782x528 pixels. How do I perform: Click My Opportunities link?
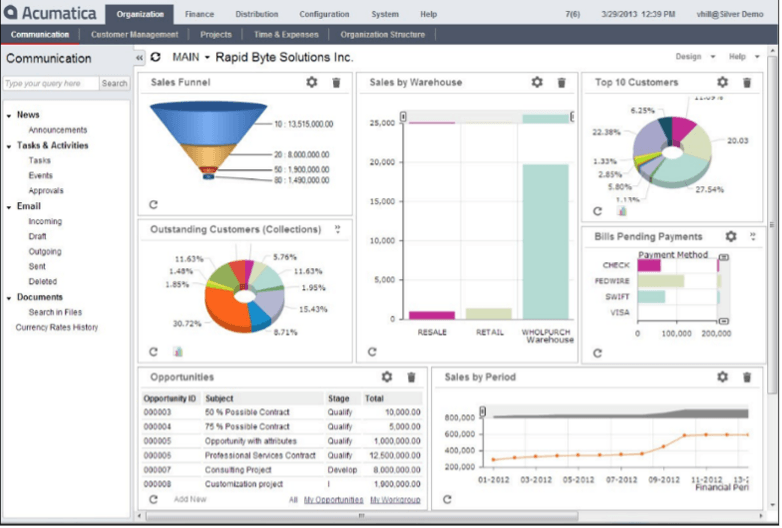coord(334,500)
